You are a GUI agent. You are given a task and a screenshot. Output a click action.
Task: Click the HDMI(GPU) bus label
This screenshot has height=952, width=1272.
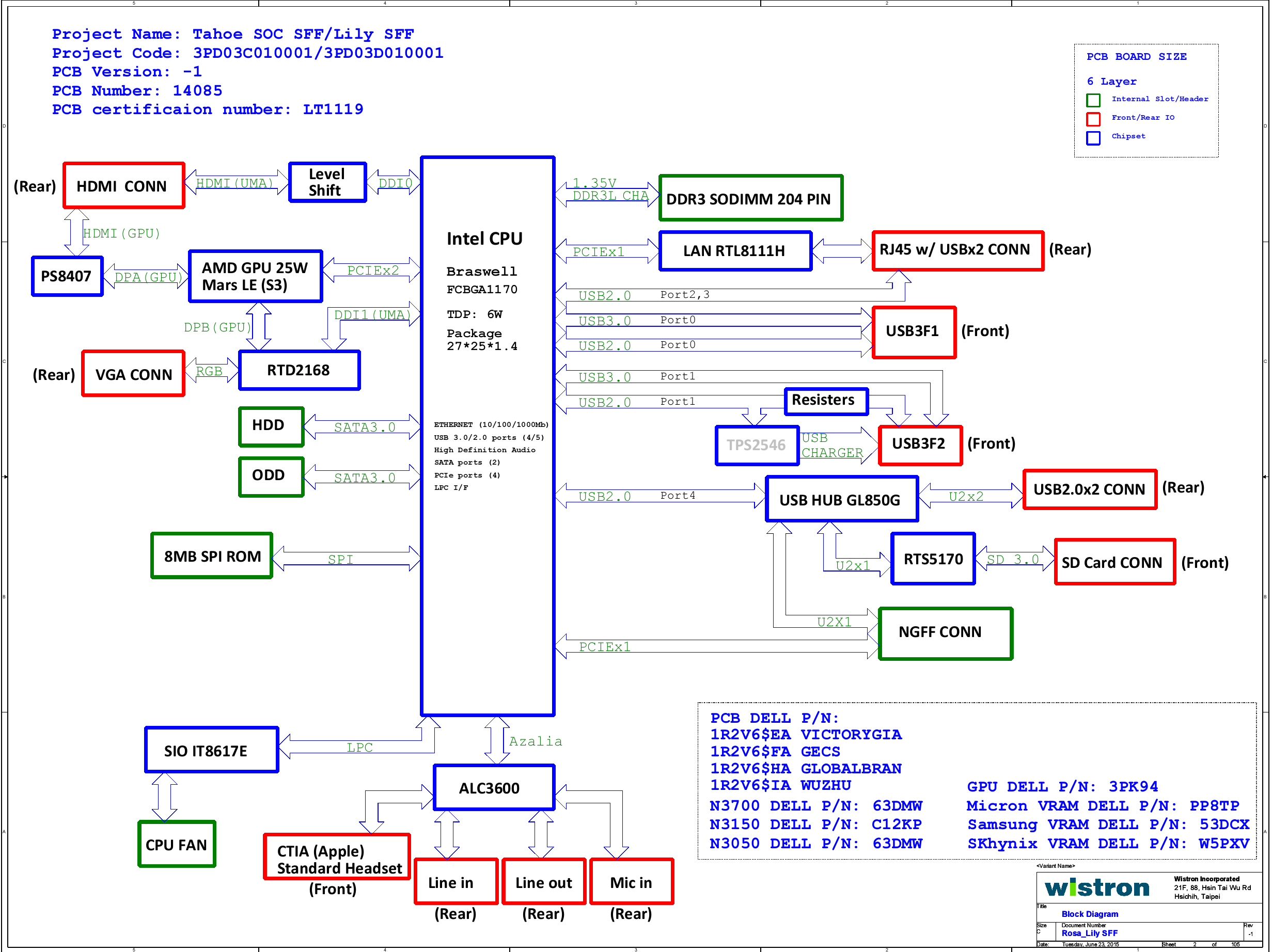pos(121,233)
